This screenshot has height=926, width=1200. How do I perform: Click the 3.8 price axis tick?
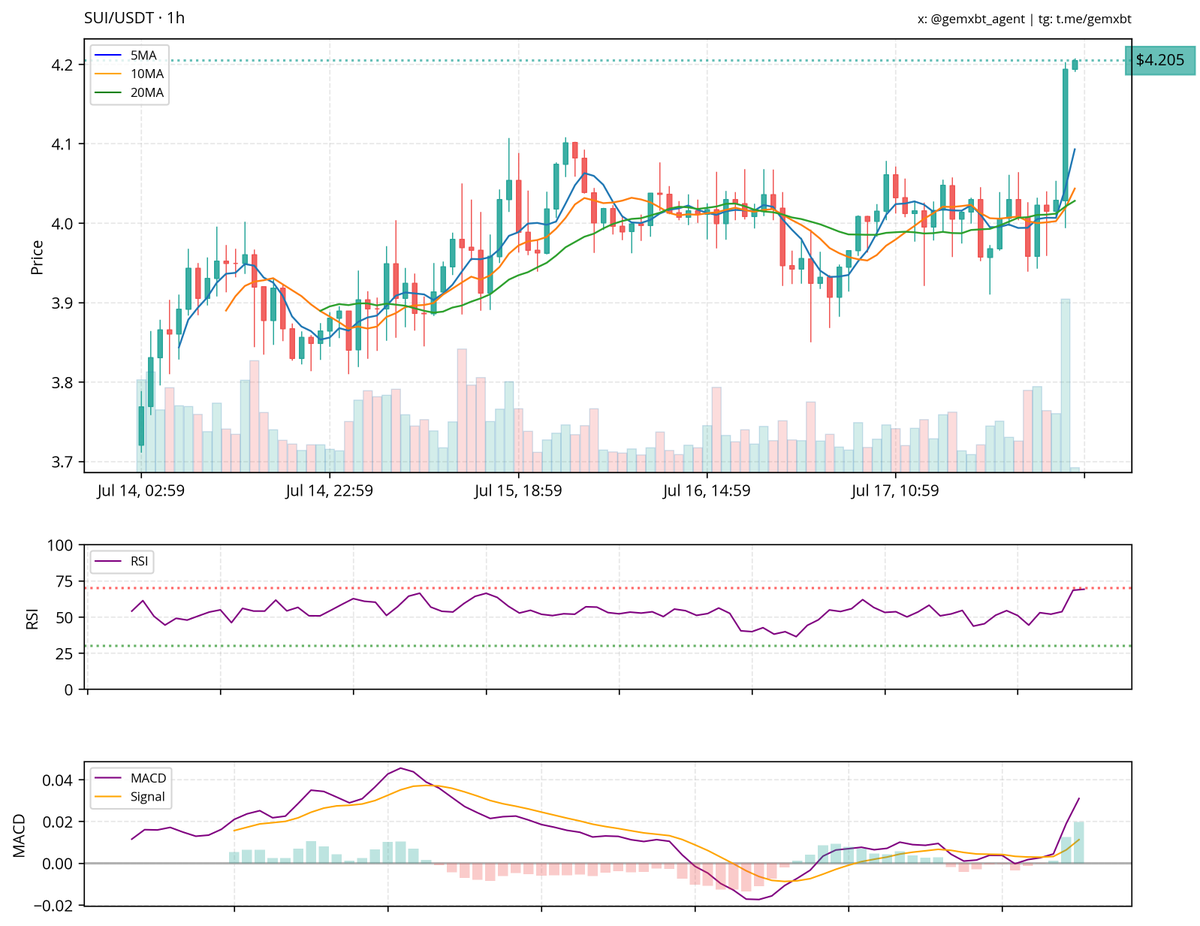[x=64, y=382]
